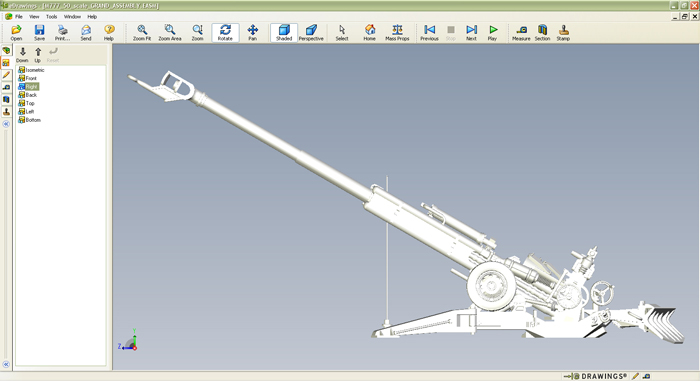Toggle Shaded display mode
This screenshot has width=700, height=381.
[284, 33]
